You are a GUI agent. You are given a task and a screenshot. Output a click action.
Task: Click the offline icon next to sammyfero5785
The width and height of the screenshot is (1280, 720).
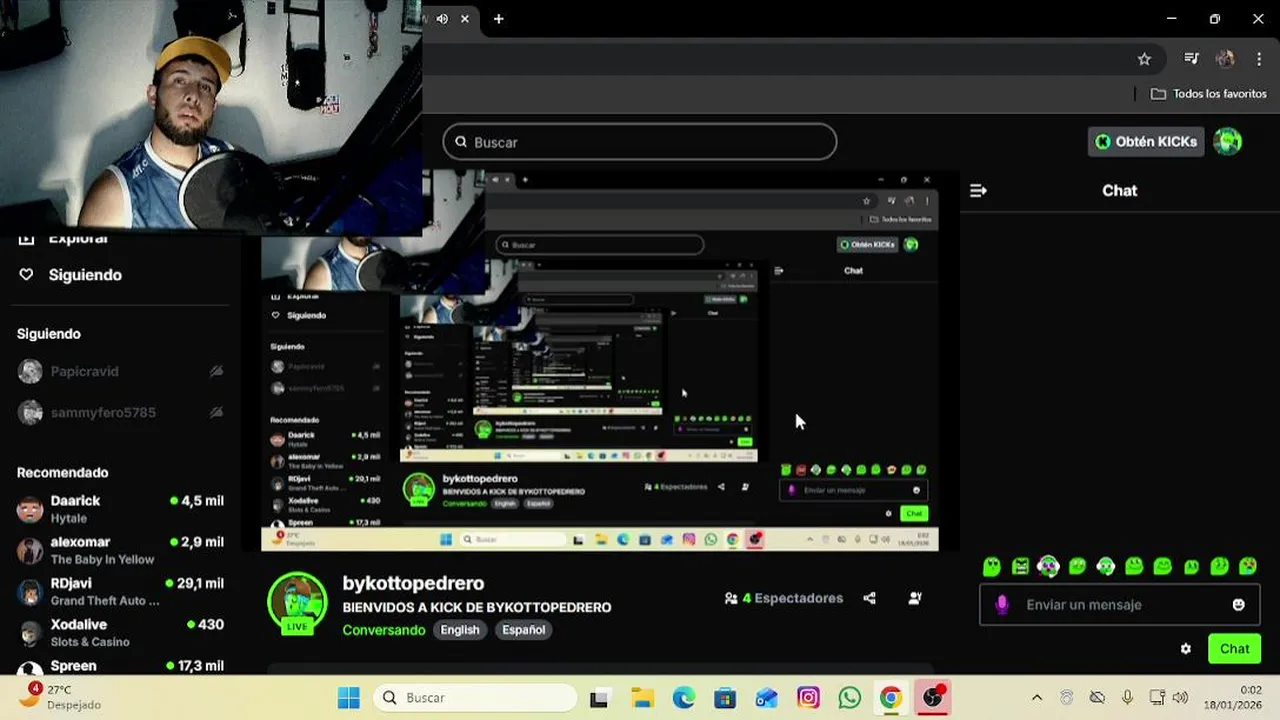tap(216, 412)
